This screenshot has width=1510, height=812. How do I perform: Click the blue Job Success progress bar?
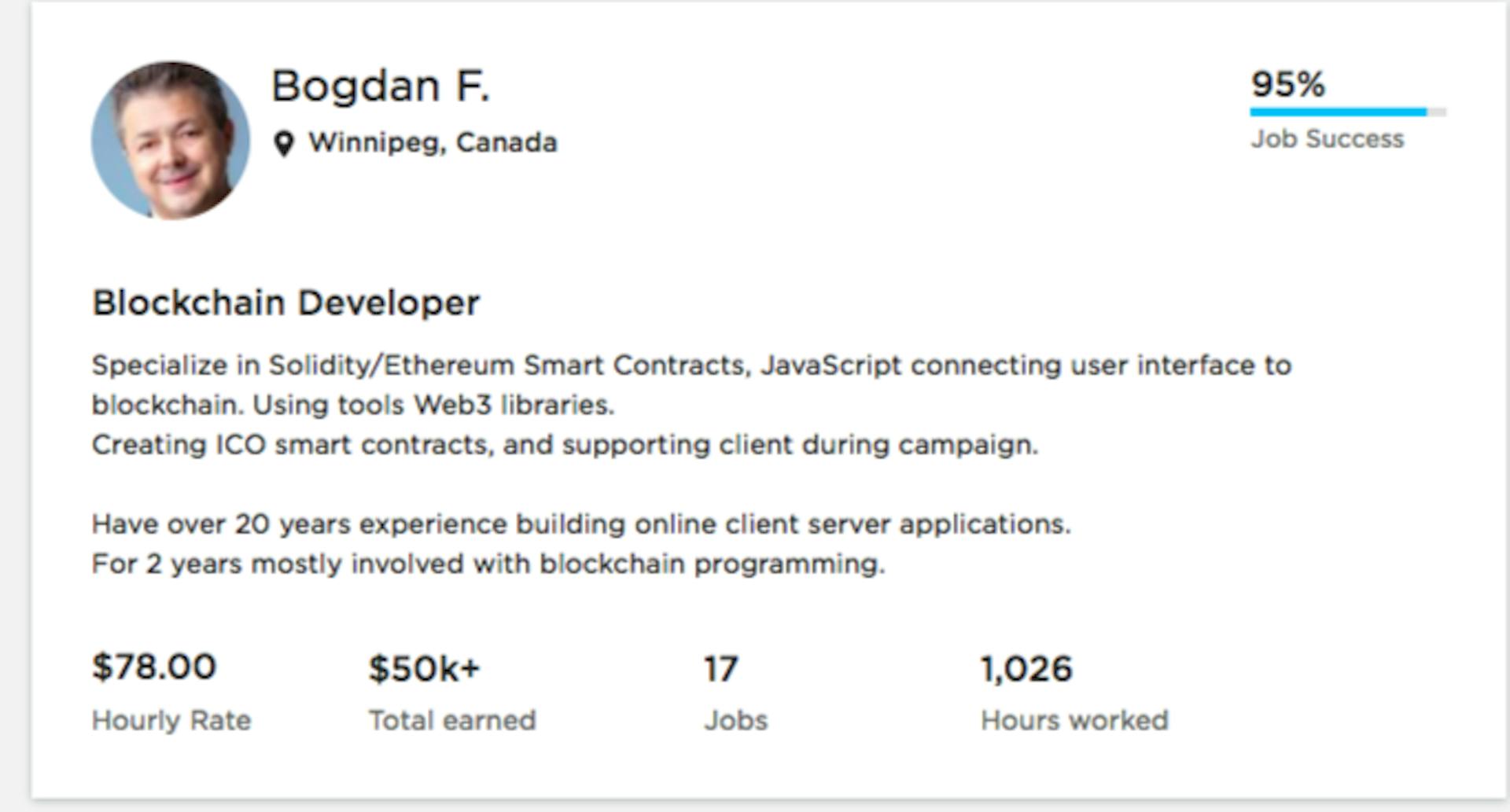1339,112
